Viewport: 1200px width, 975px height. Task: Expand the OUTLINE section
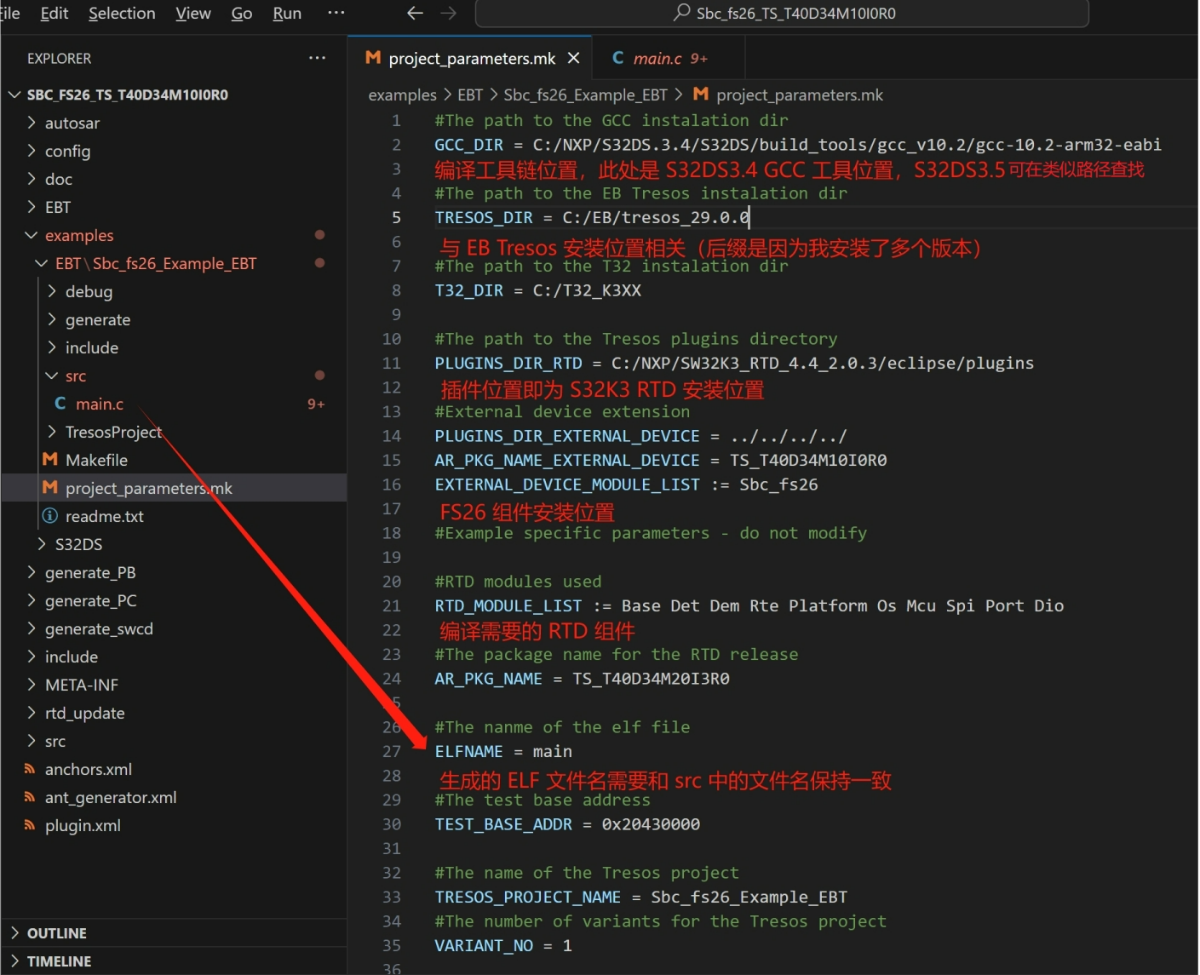click(x=57, y=933)
